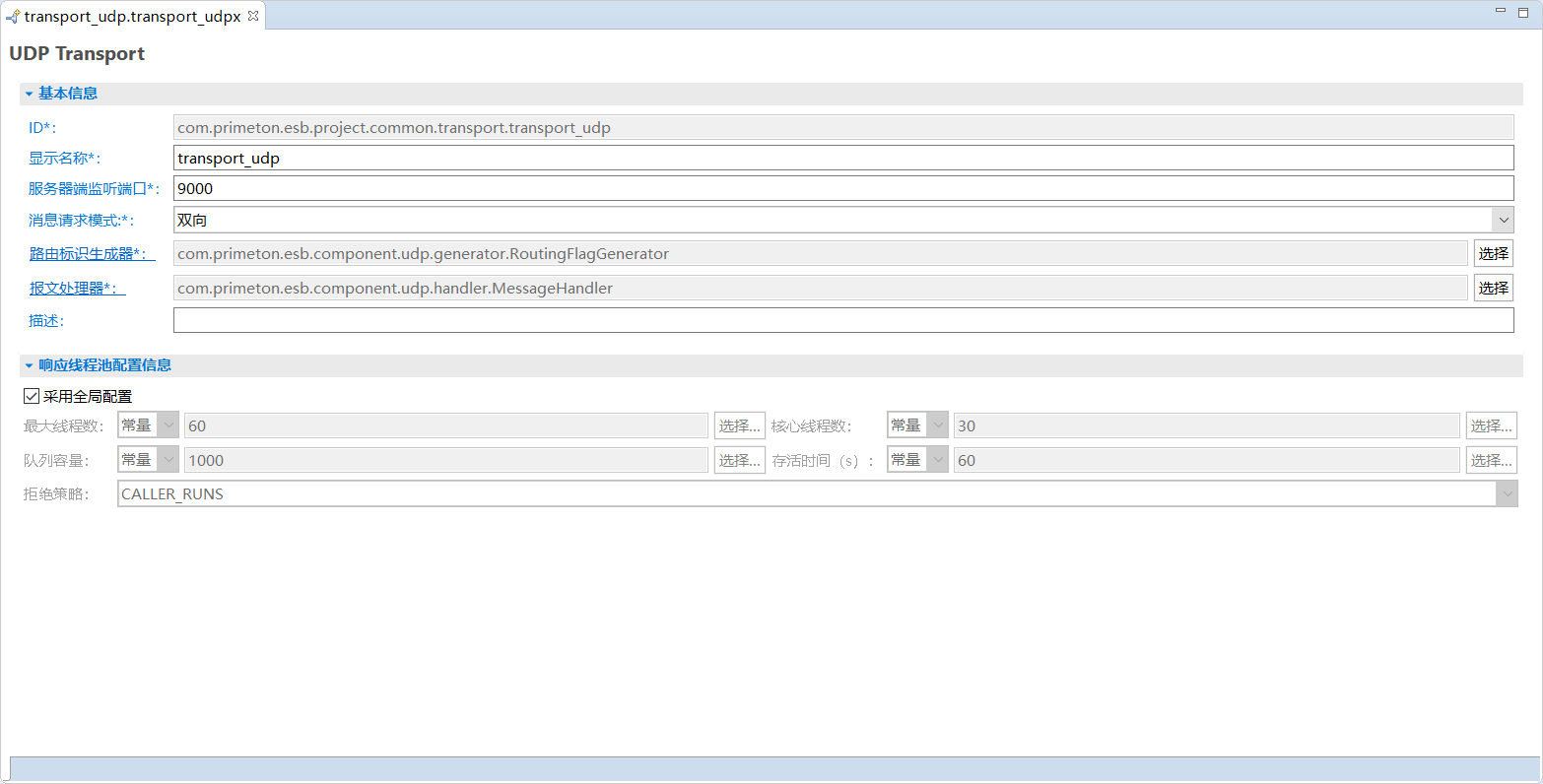Maximize the editor panel
The image size is (1543, 784).
click(1523, 11)
